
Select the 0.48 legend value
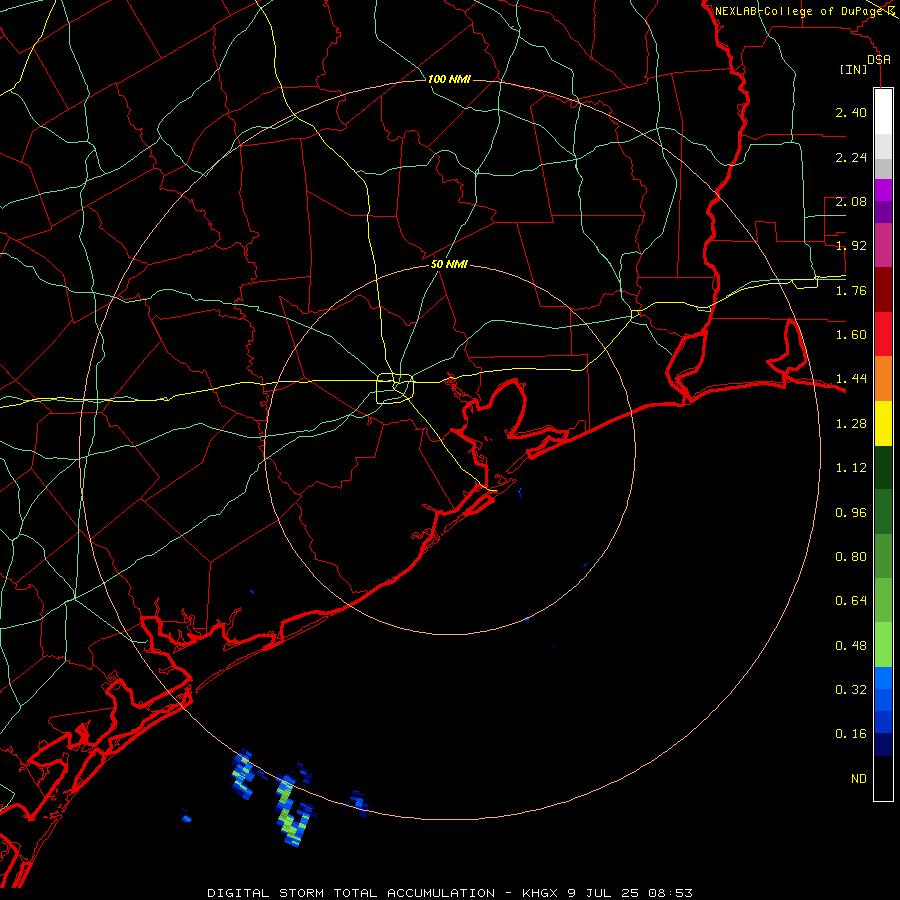(x=851, y=646)
